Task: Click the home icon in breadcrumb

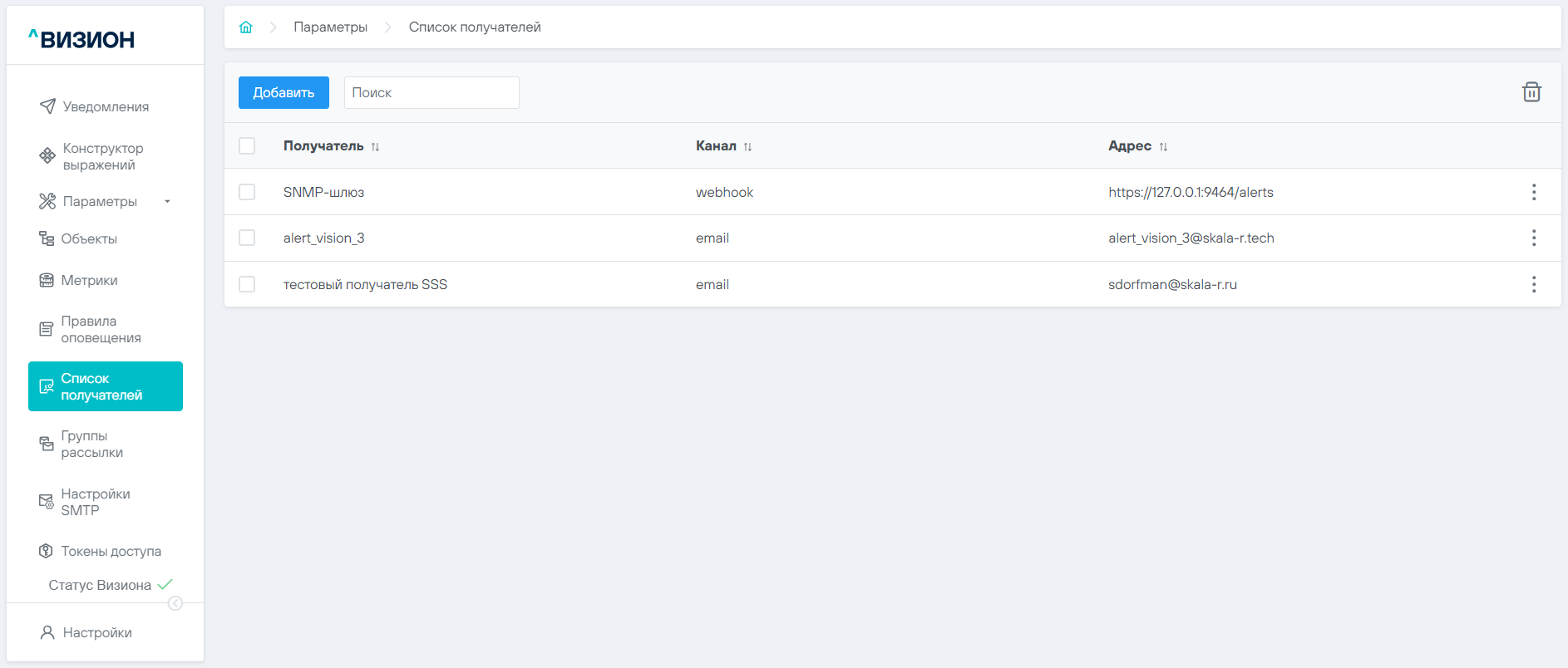Action: (x=245, y=27)
